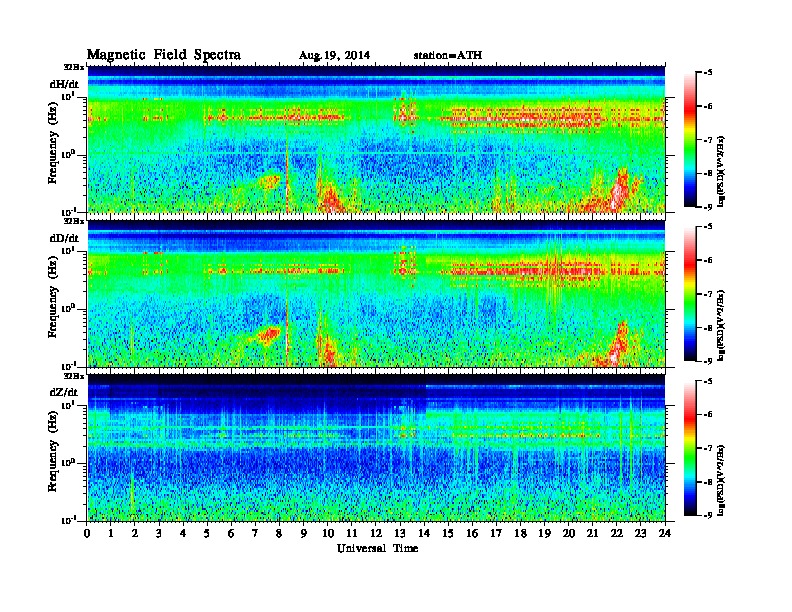This screenshot has height=612, width=792.
Task: Click the -7 label on dD/dt color bar
Action: 707,294
